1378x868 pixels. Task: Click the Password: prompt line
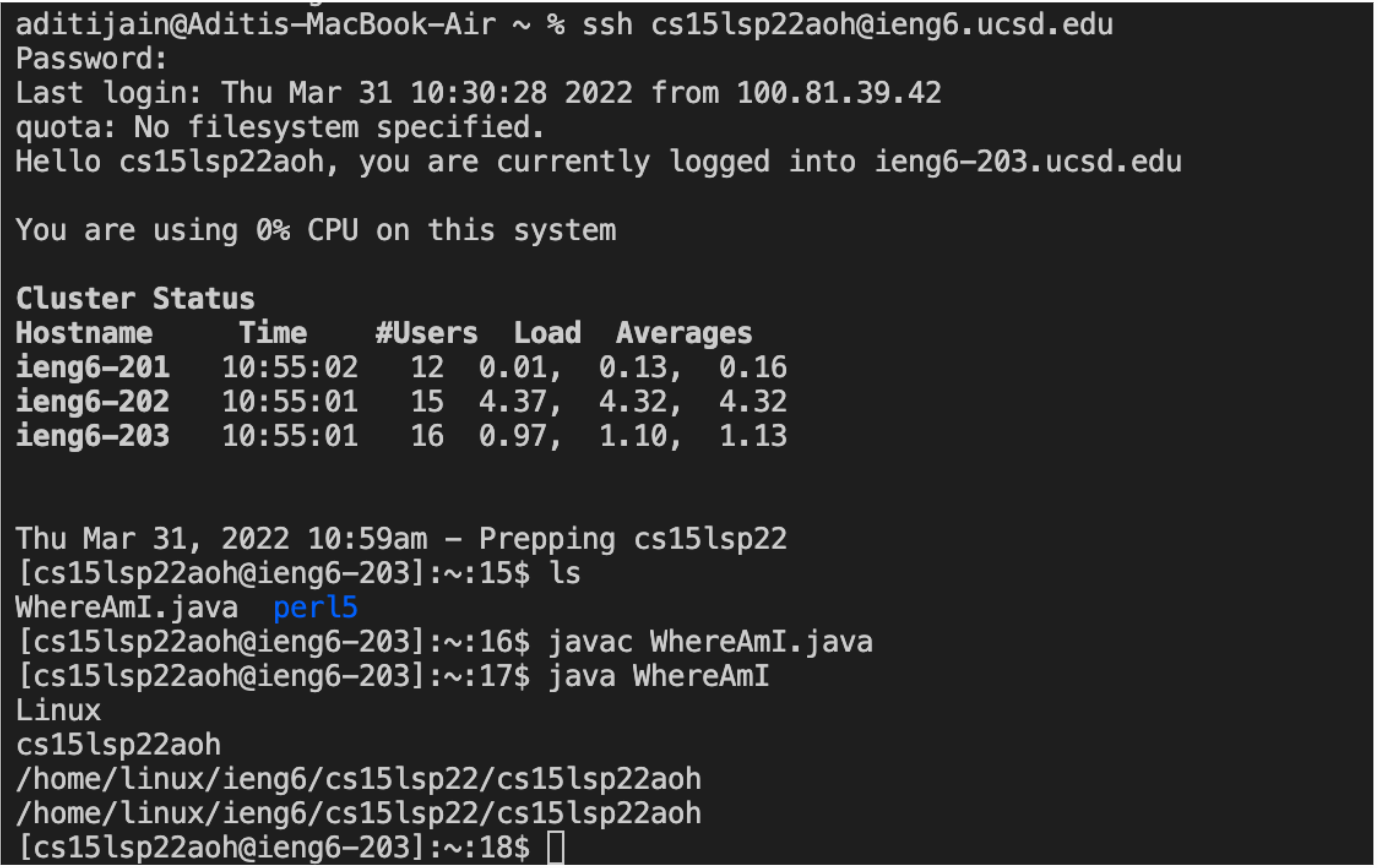click(92, 59)
